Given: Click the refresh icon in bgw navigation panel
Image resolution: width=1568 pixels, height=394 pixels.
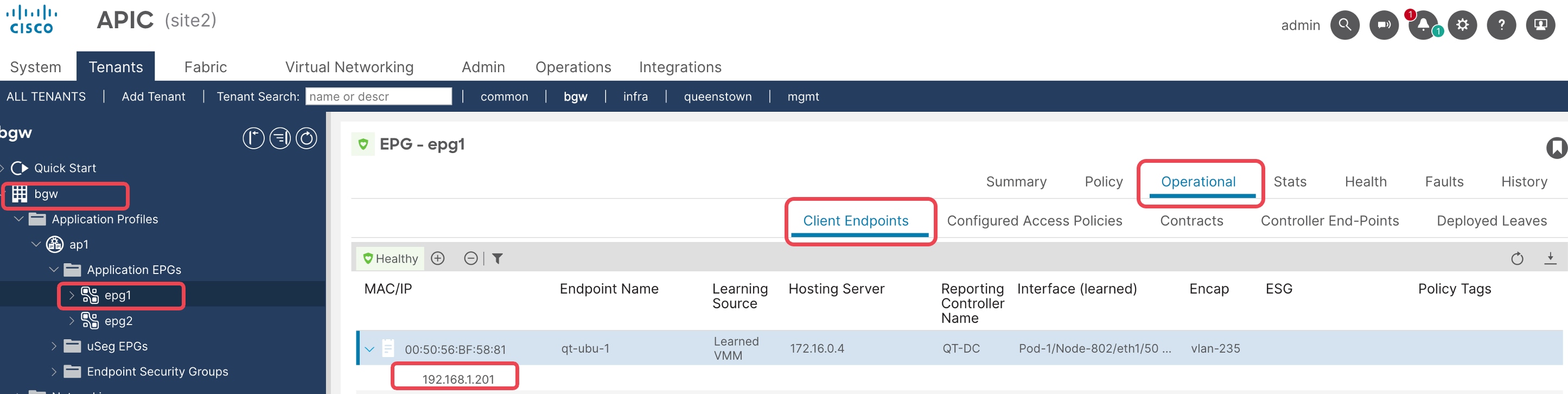Looking at the screenshot, I should tap(306, 138).
